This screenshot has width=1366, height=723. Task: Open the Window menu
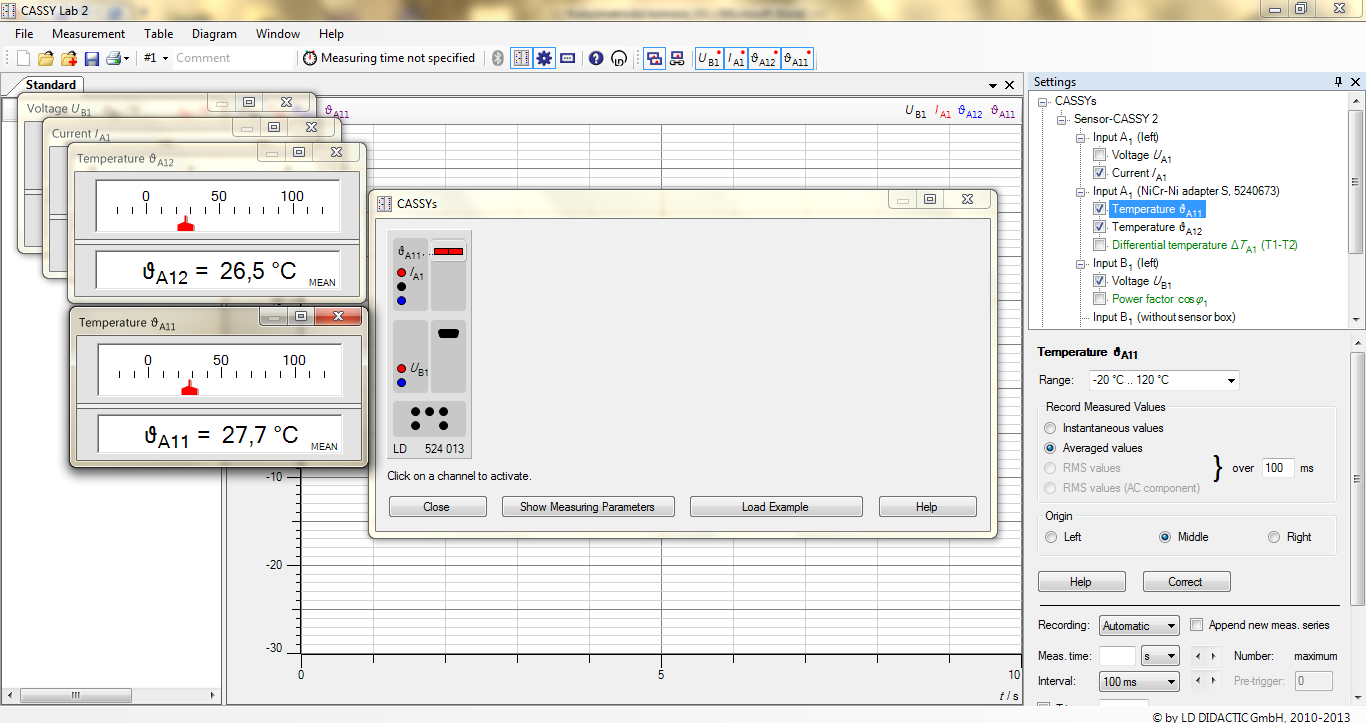(x=278, y=34)
